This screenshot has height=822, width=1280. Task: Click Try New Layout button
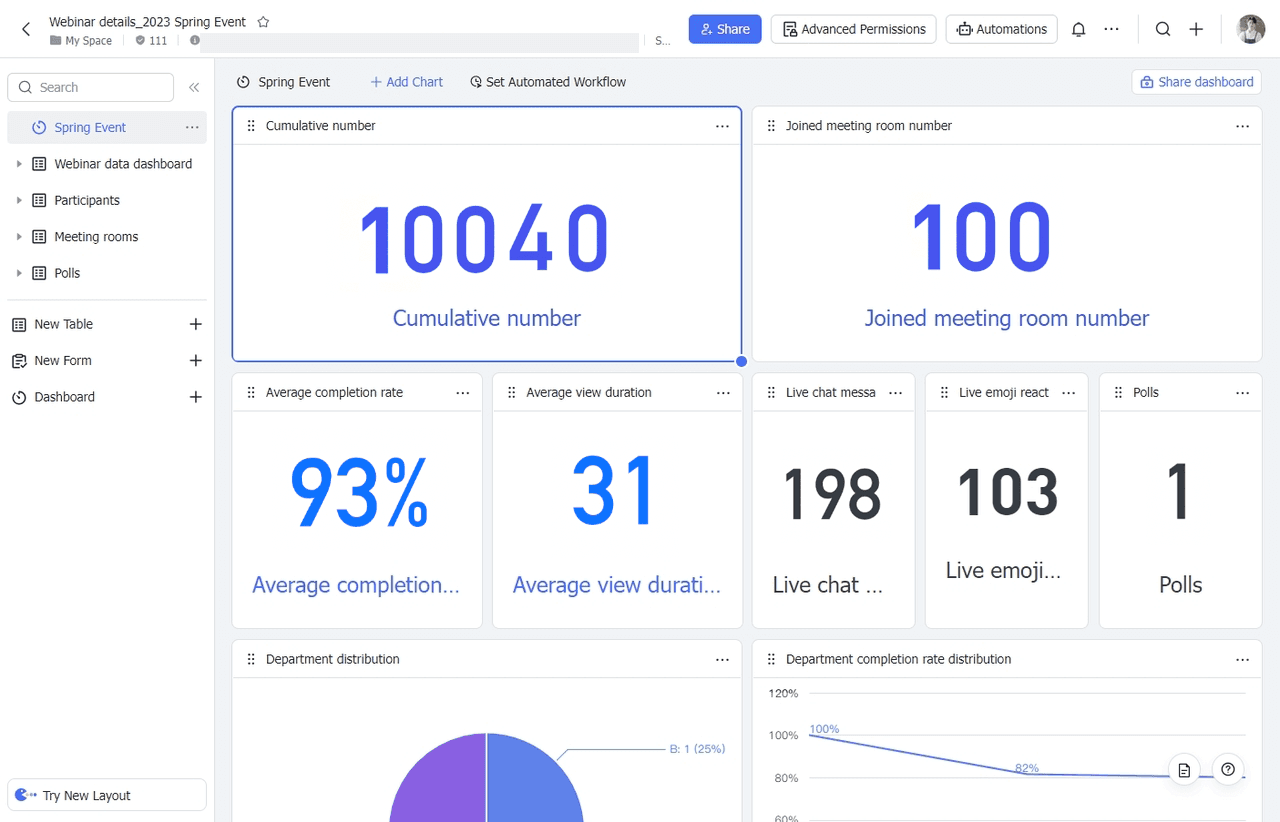107,795
